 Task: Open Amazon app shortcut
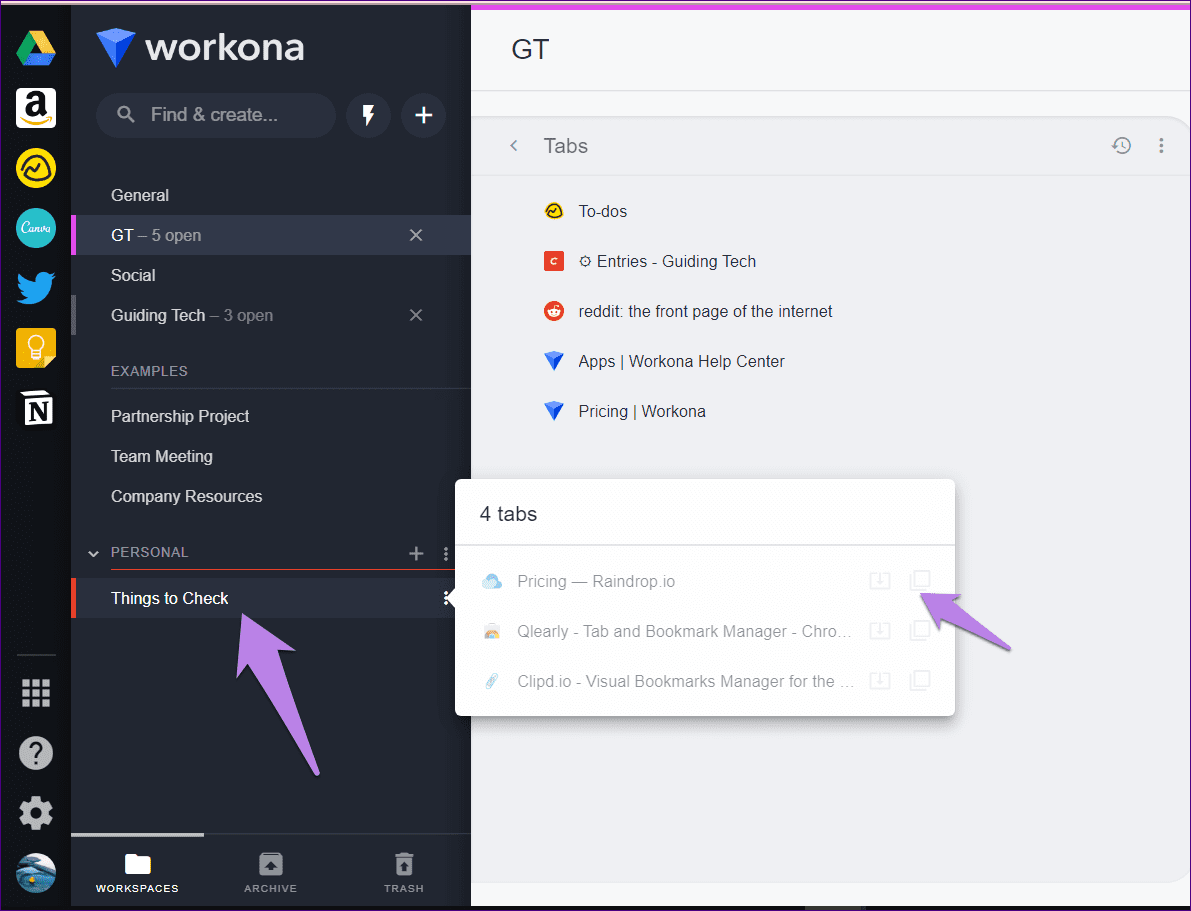pos(36,108)
